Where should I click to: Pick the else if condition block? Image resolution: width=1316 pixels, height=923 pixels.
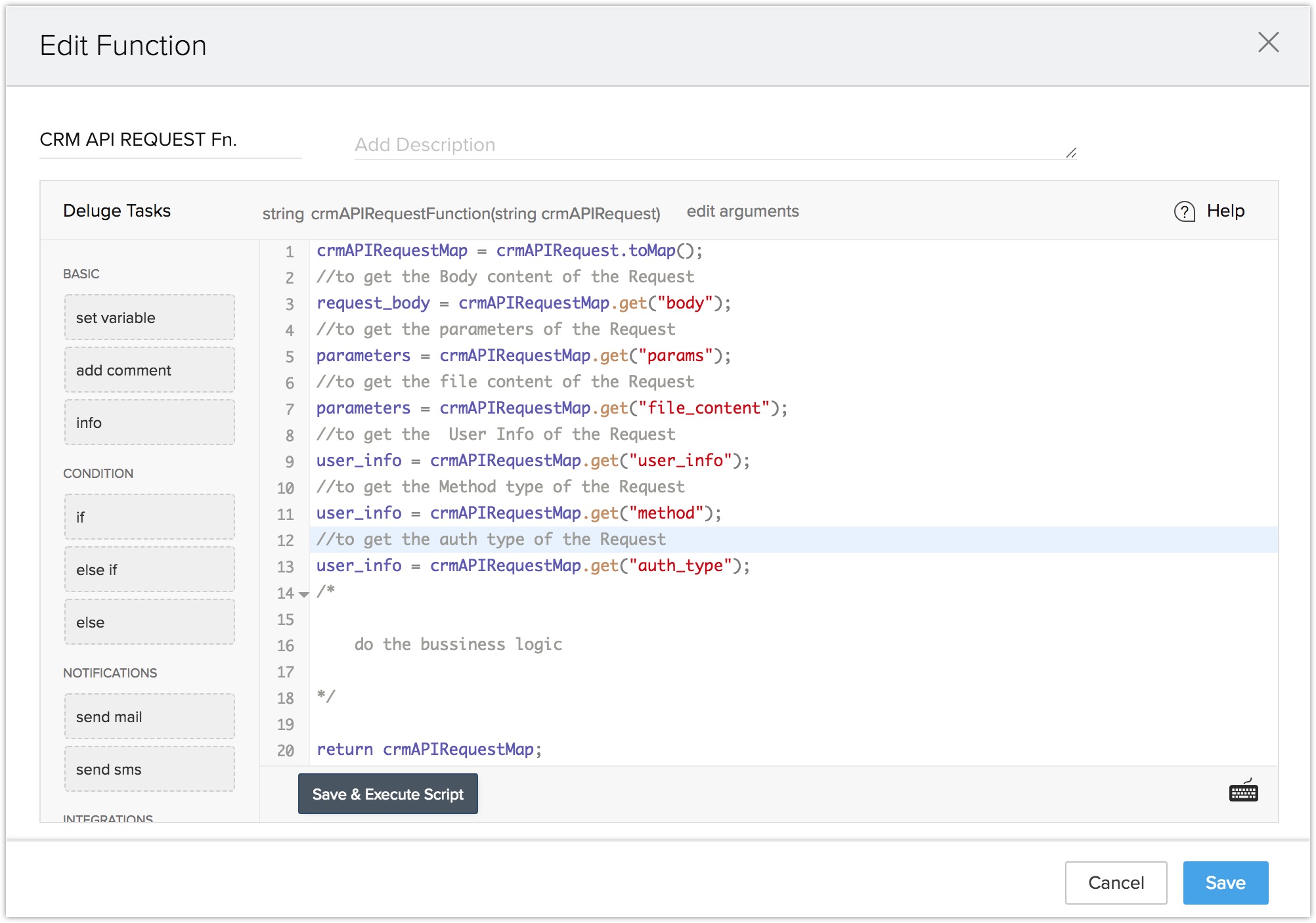pyautogui.click(x=149, y=570)
